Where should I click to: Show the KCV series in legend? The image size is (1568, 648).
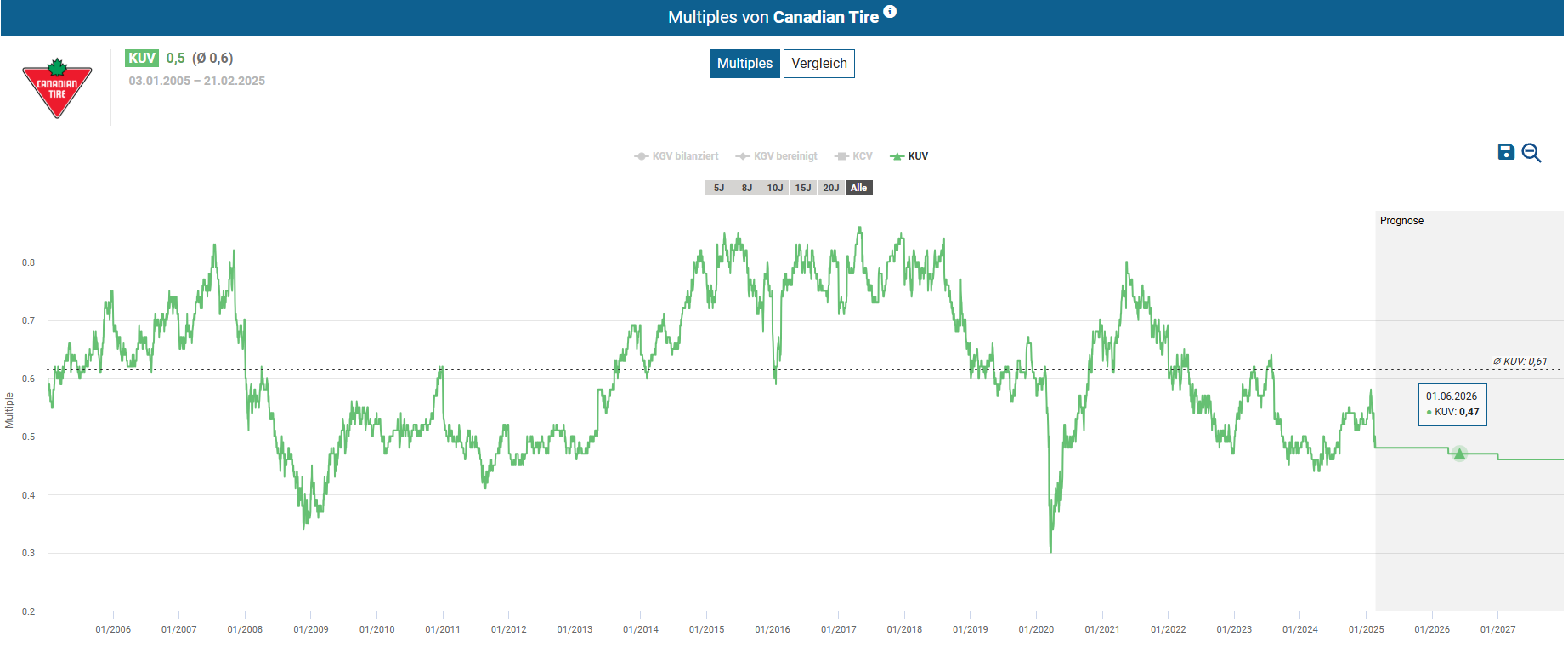click(x=854, y=156)
